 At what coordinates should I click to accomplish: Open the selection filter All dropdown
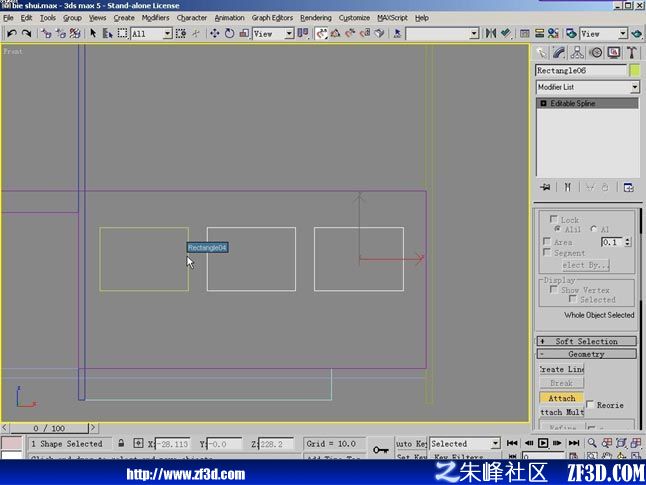click(151, 34)
